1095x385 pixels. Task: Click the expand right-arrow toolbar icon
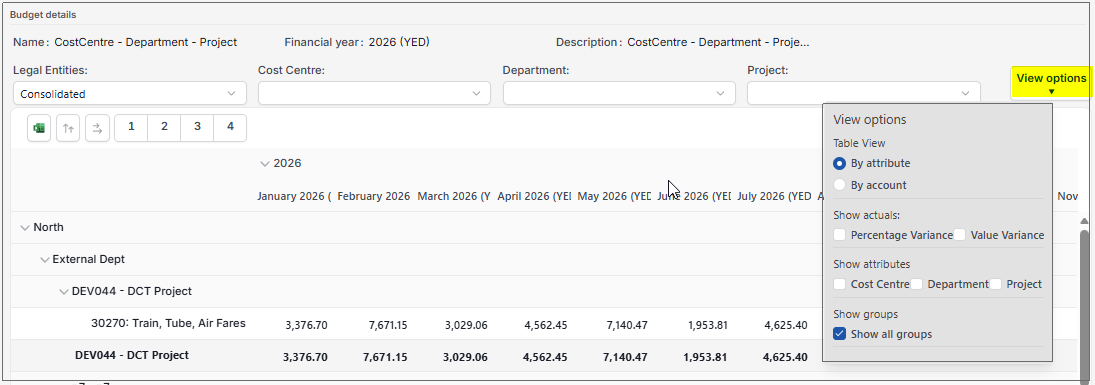point(97,128)
